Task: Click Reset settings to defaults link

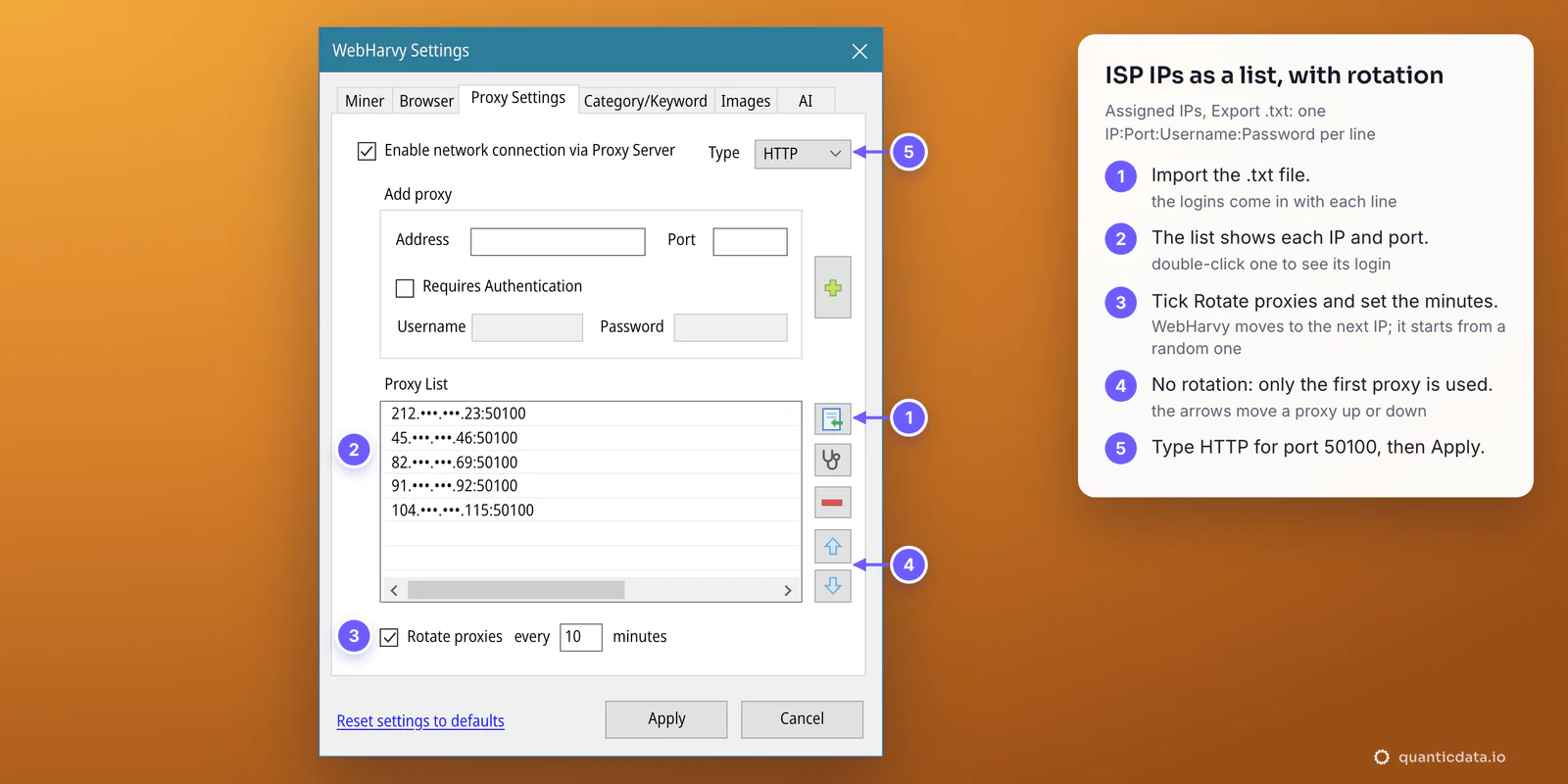Action: 420,721
